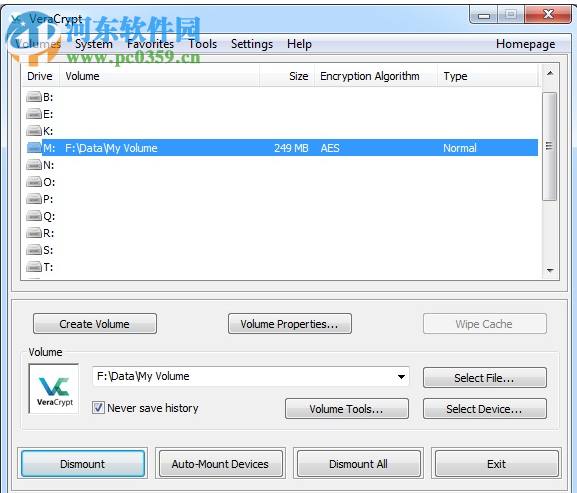The image size is (577, 493).
Task: Click the drive icon for B:
Action: [x=34, y=97]
